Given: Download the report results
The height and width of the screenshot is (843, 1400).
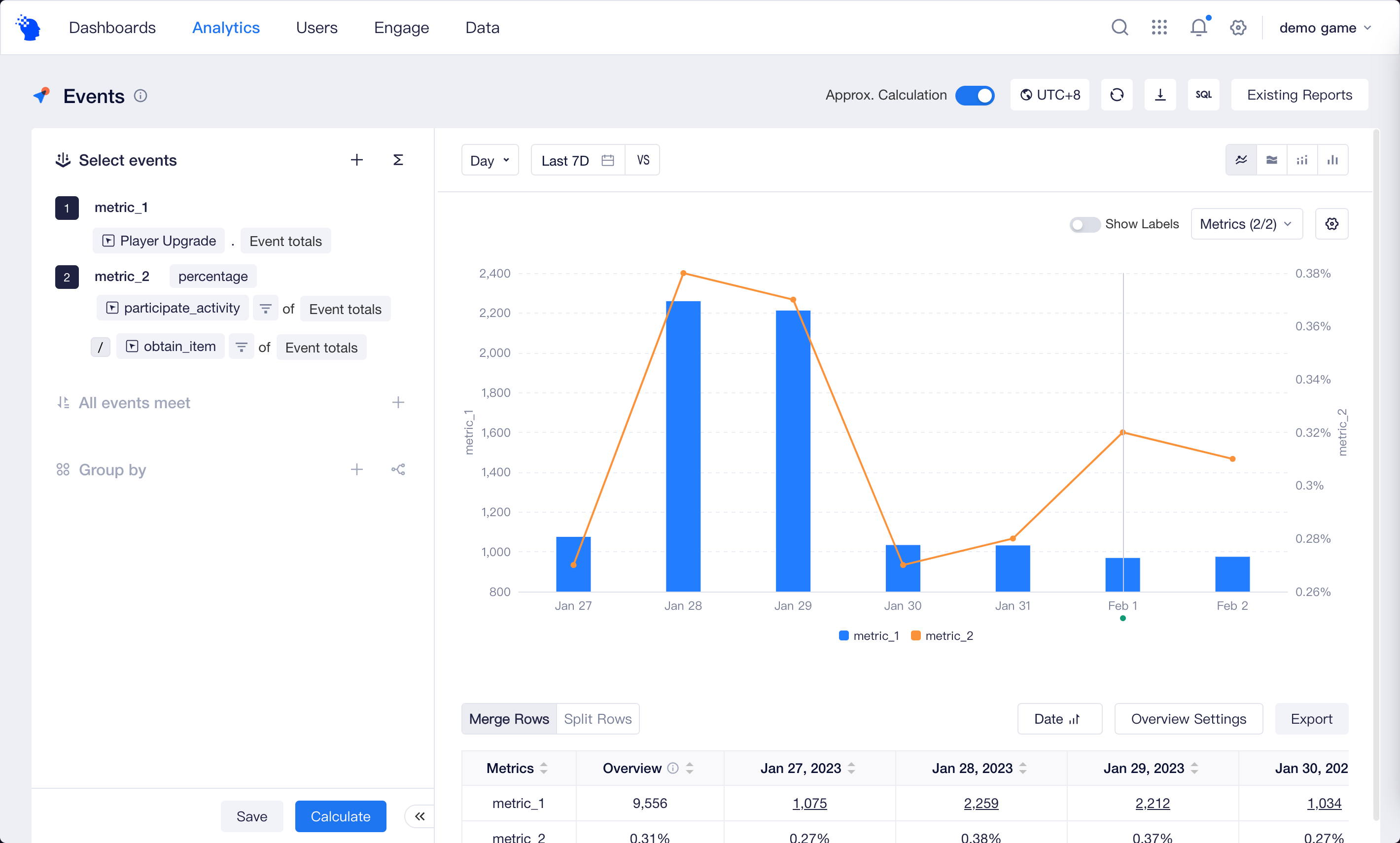Looking at the screenshot, I should [x=1160, y=95].
